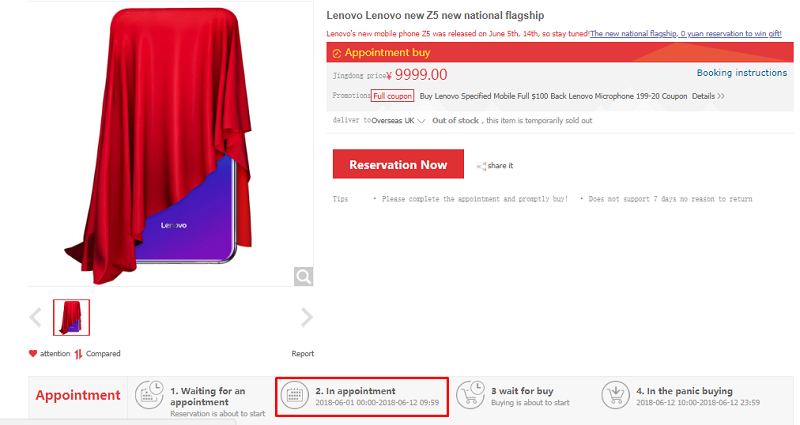The image size is (800, 425).
Task: Click the Waiting for an appointment calendar icon
Action: tap(149, 395)
